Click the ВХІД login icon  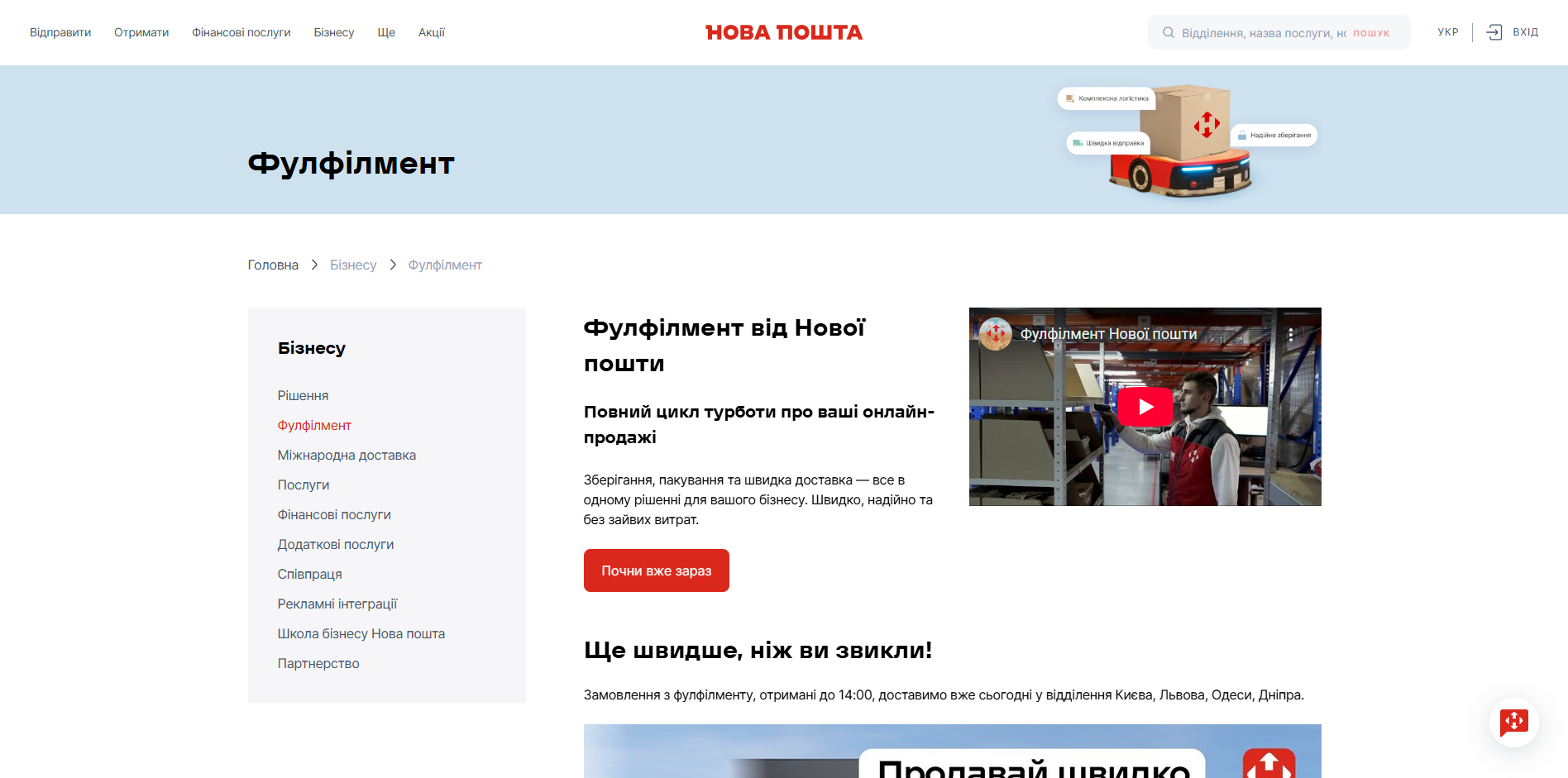pyautogui.click(x=1494, y=31)
